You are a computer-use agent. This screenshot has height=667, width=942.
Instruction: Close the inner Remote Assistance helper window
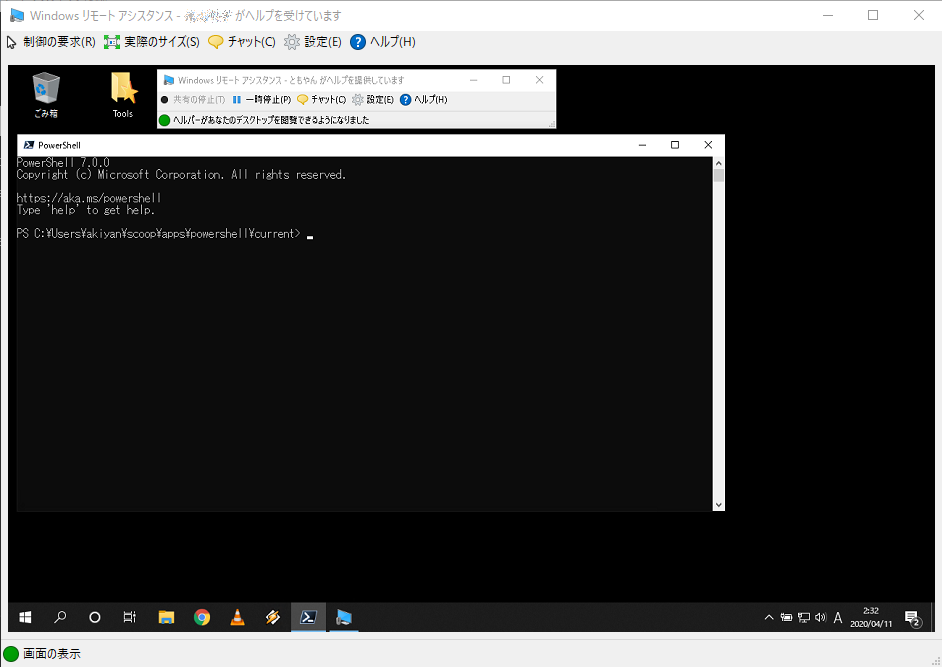(539, 80)
